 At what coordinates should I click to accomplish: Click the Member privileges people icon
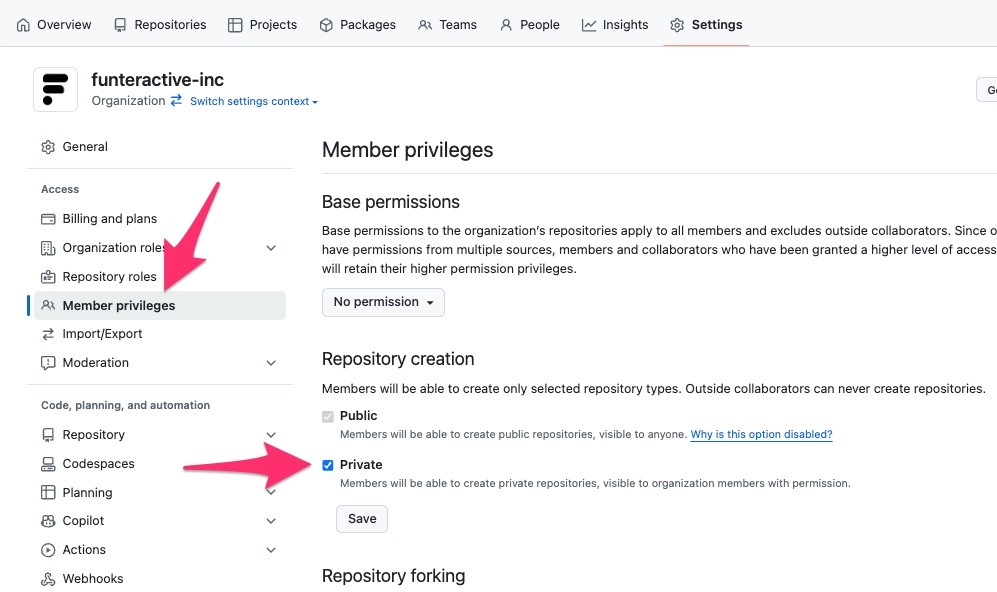point(48,305)
